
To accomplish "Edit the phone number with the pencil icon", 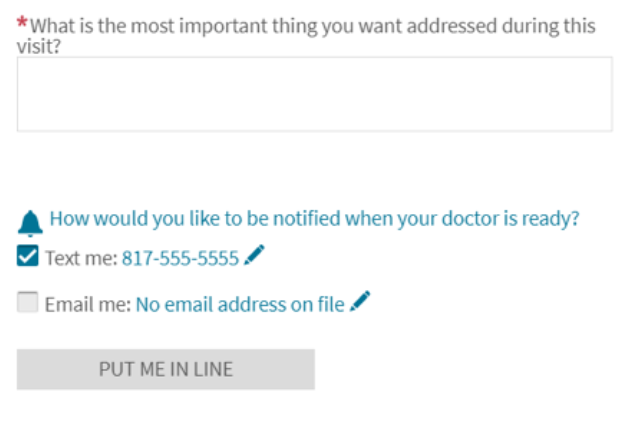I will click(254, 257).
